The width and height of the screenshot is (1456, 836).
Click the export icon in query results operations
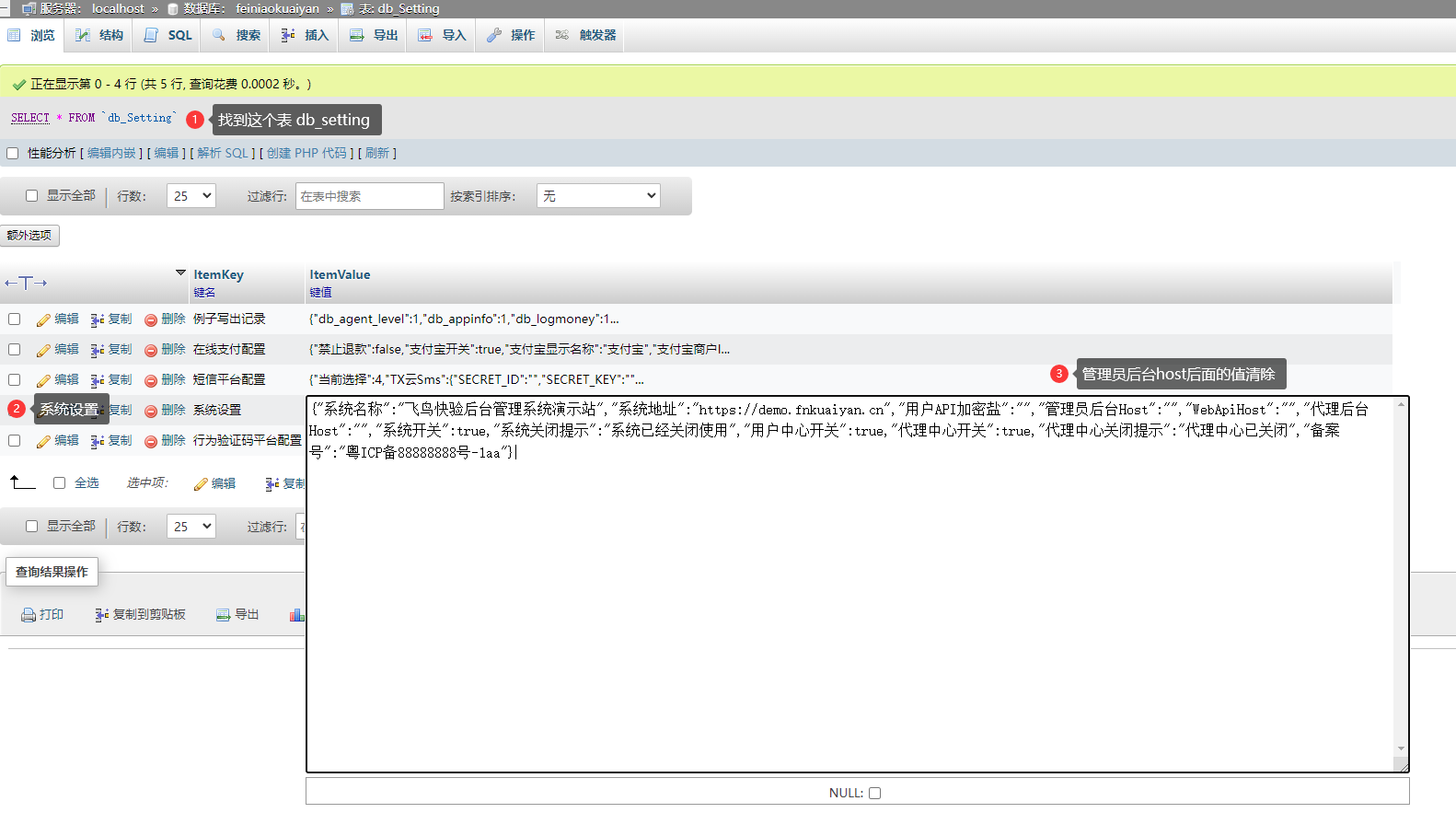click(223, 615)
